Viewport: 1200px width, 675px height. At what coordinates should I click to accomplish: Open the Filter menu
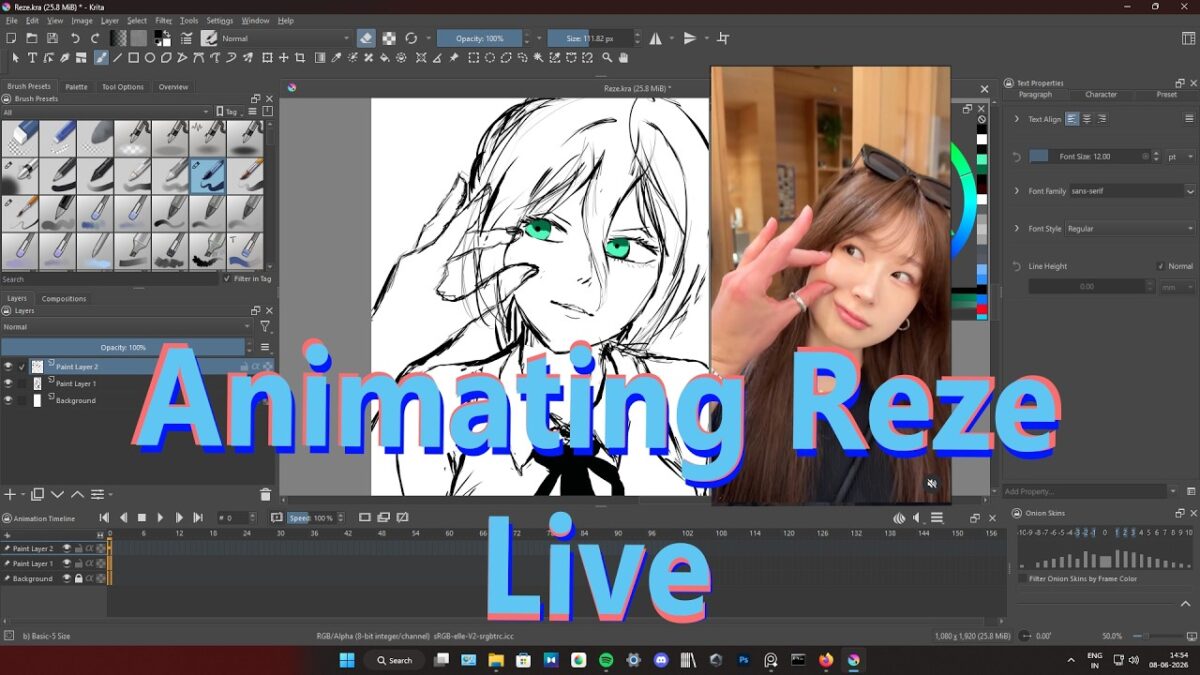pyautogui.click(x=163, y=20)
